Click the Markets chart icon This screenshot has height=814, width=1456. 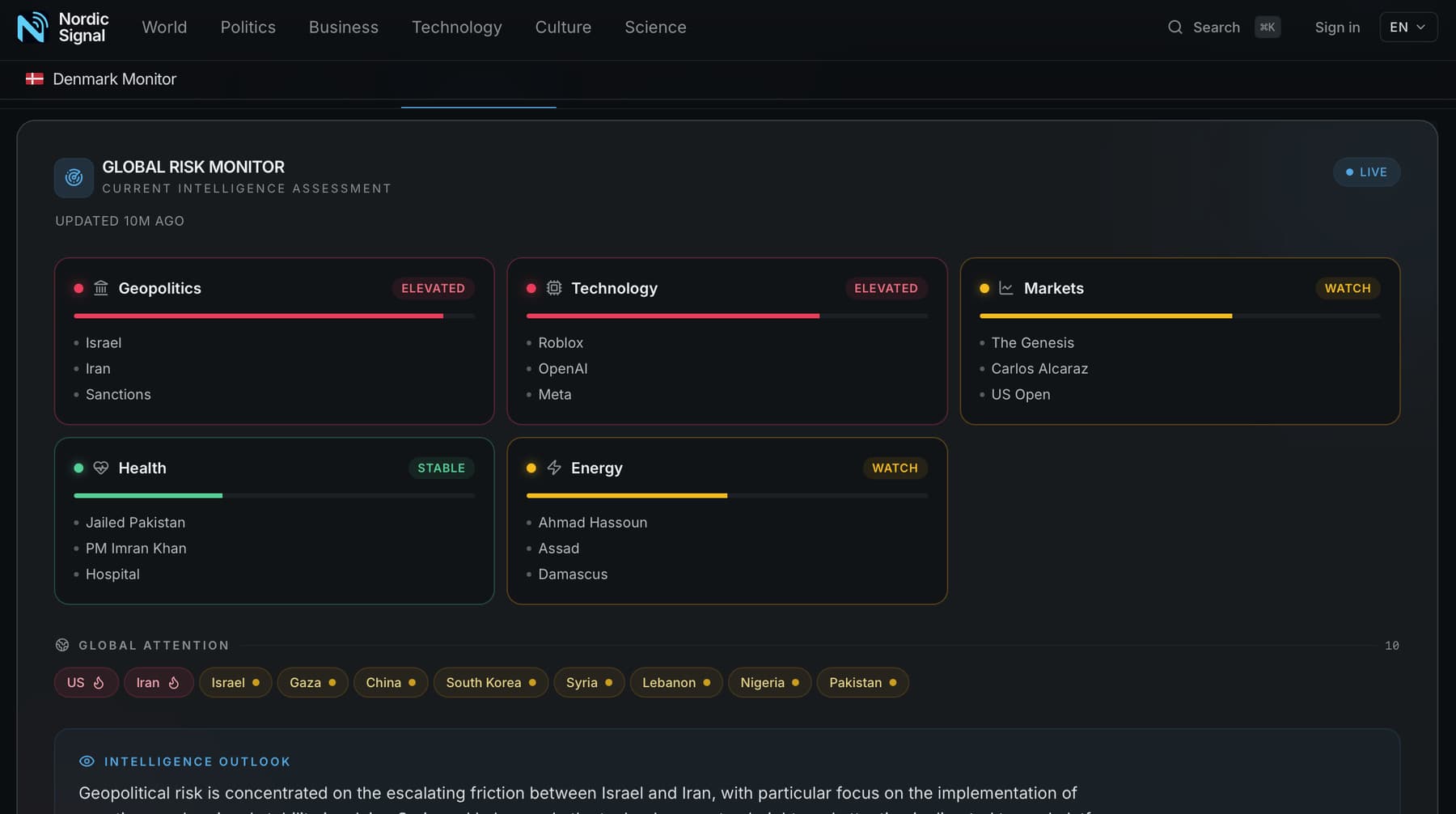pos(1006,288)
